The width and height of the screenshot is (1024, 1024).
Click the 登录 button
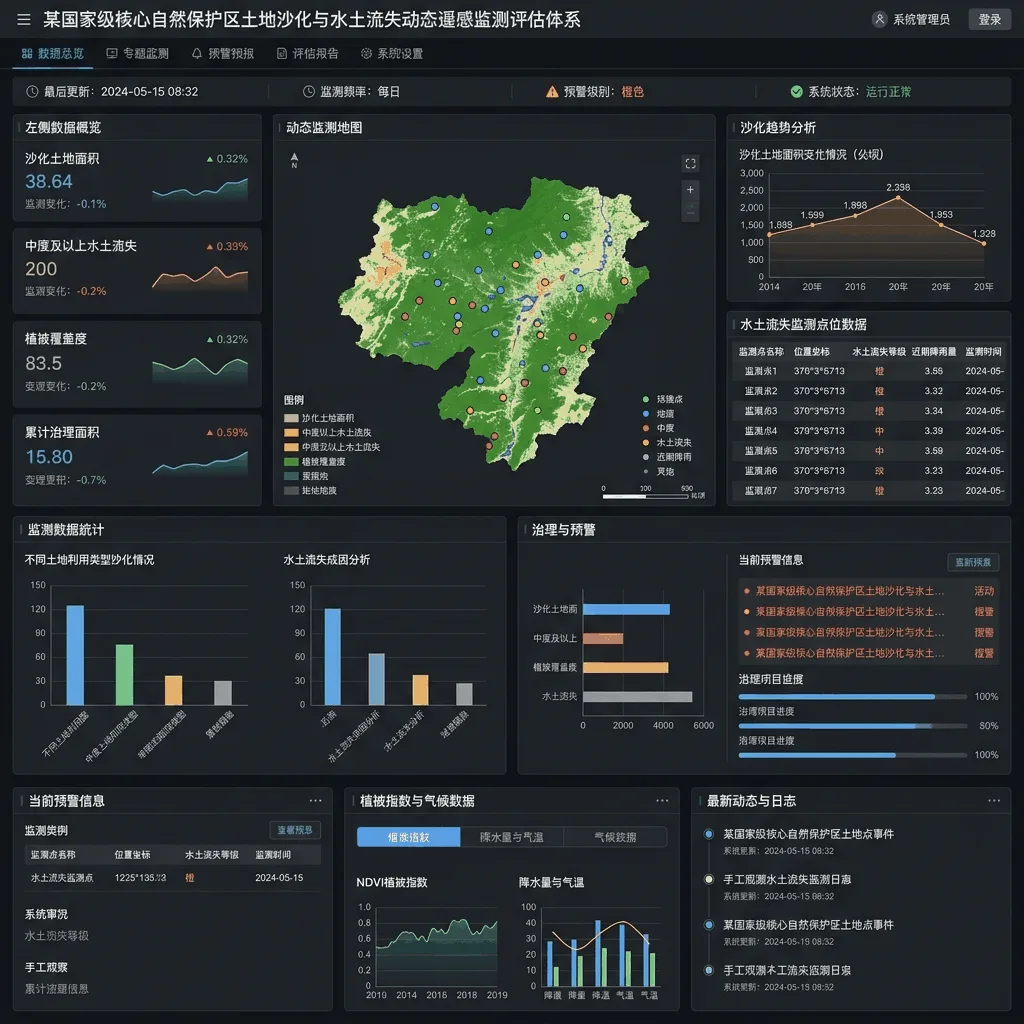[x=989, y=20]
